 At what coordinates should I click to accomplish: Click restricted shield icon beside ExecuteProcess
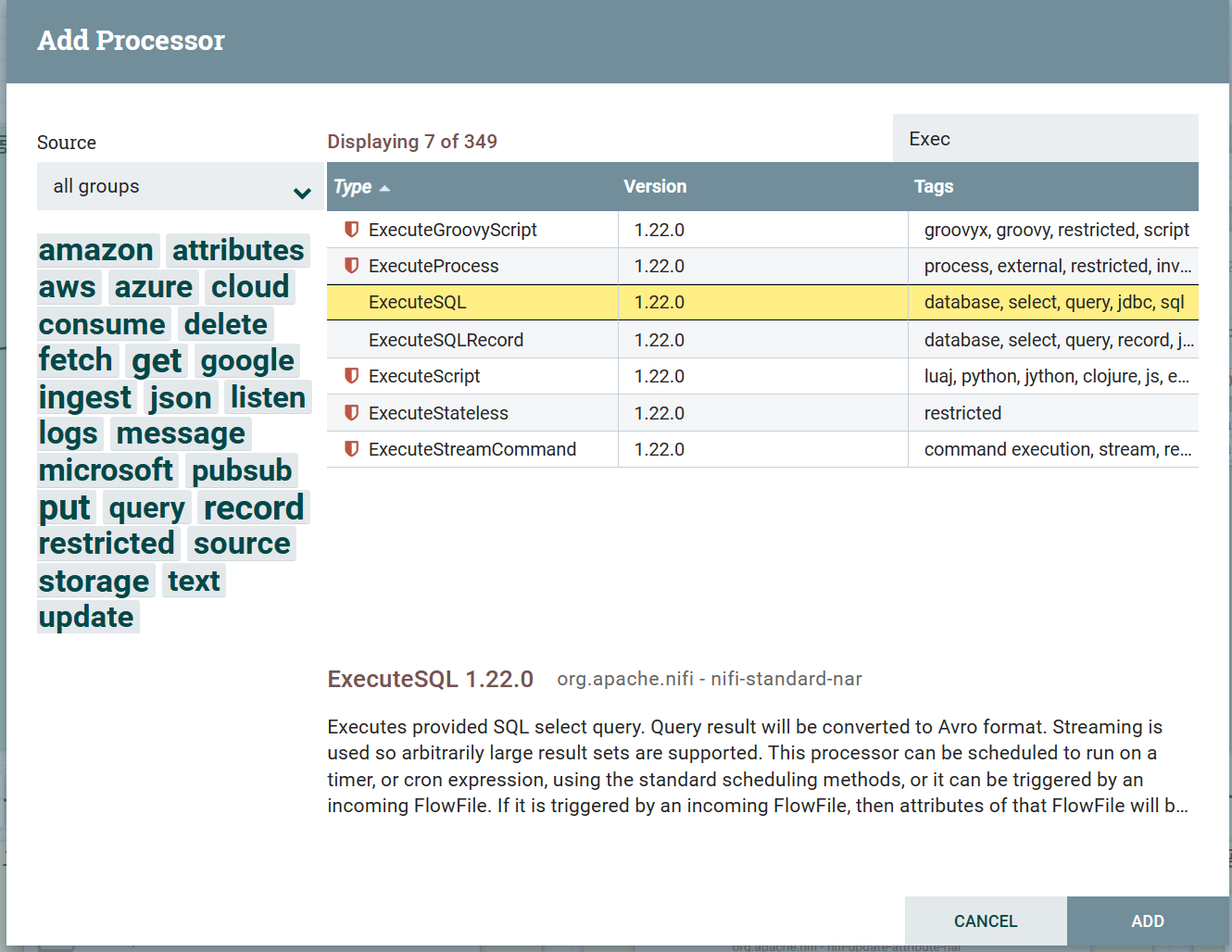click(352, 265)
